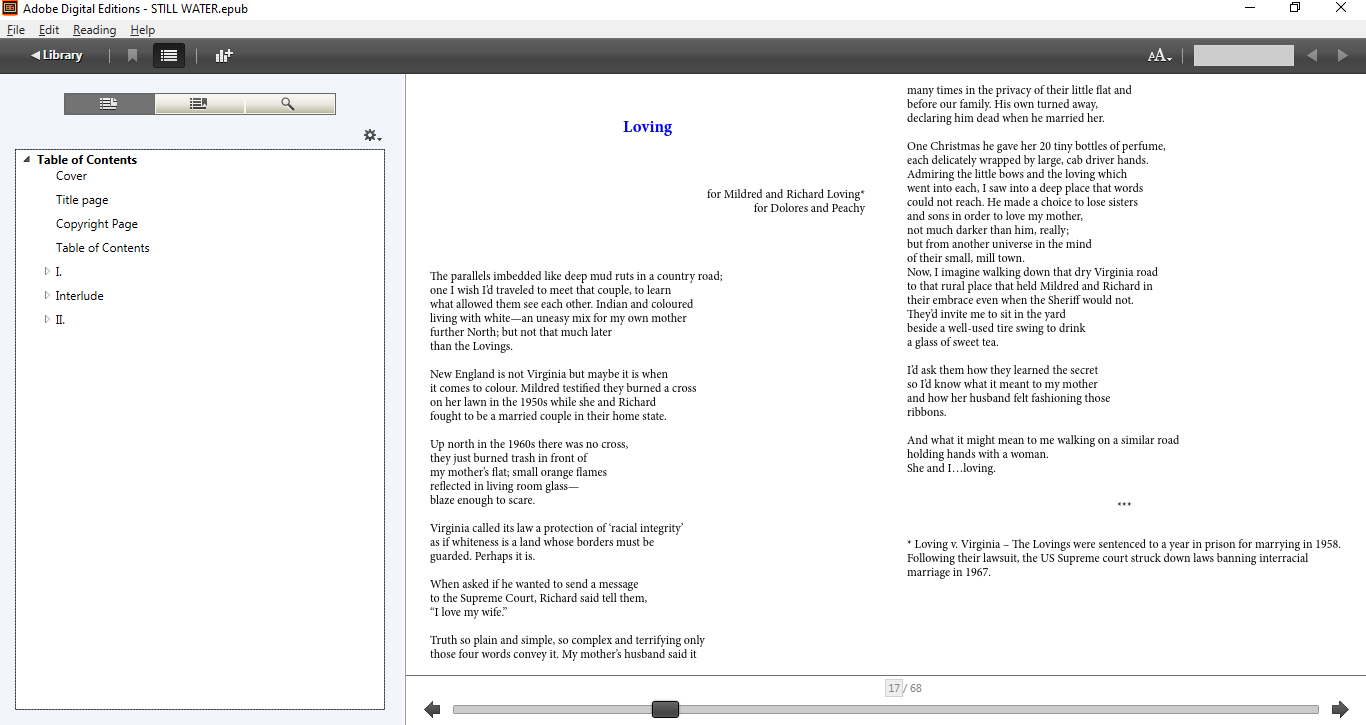Click the page progress slider thumb

(665, 709)
